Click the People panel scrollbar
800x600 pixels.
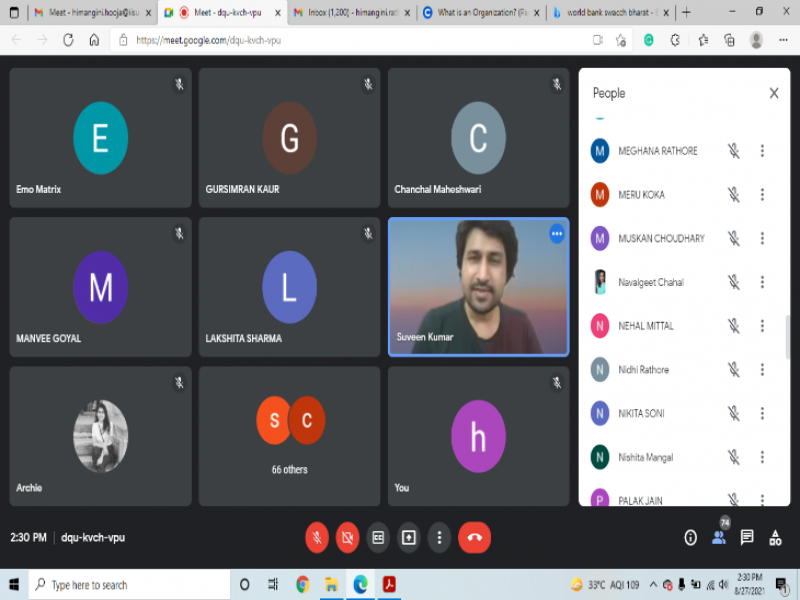[787, 336]
